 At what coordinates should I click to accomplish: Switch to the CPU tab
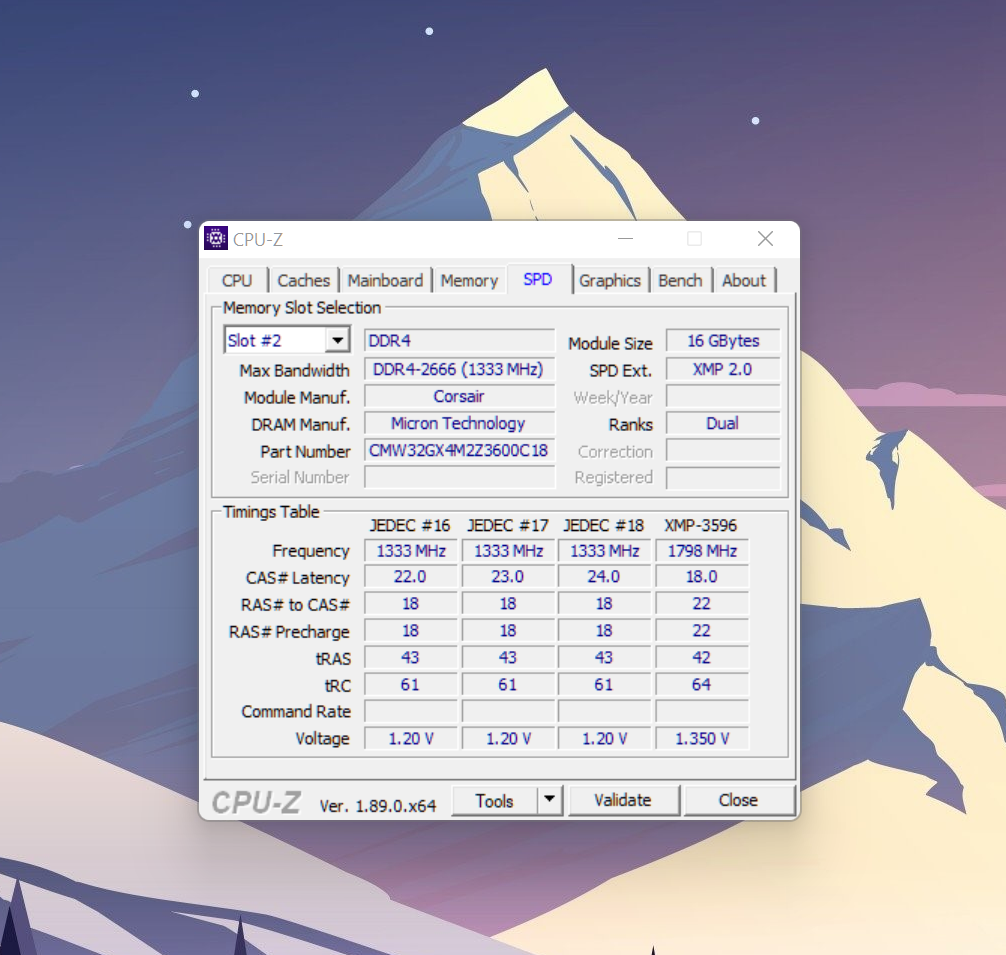coord(237,280)
